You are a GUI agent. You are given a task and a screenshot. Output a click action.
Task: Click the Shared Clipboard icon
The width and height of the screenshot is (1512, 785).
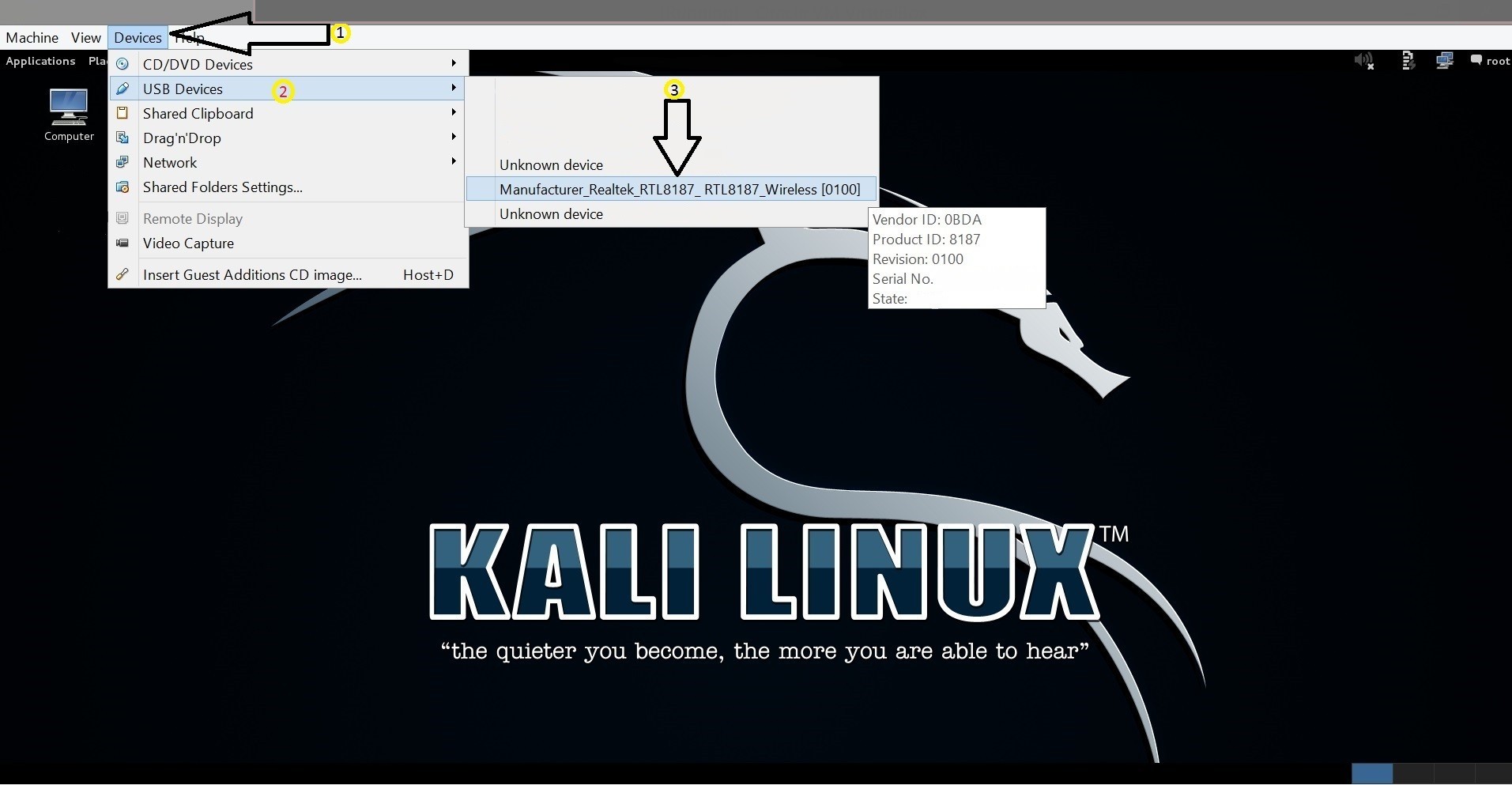tap(123, 113)
